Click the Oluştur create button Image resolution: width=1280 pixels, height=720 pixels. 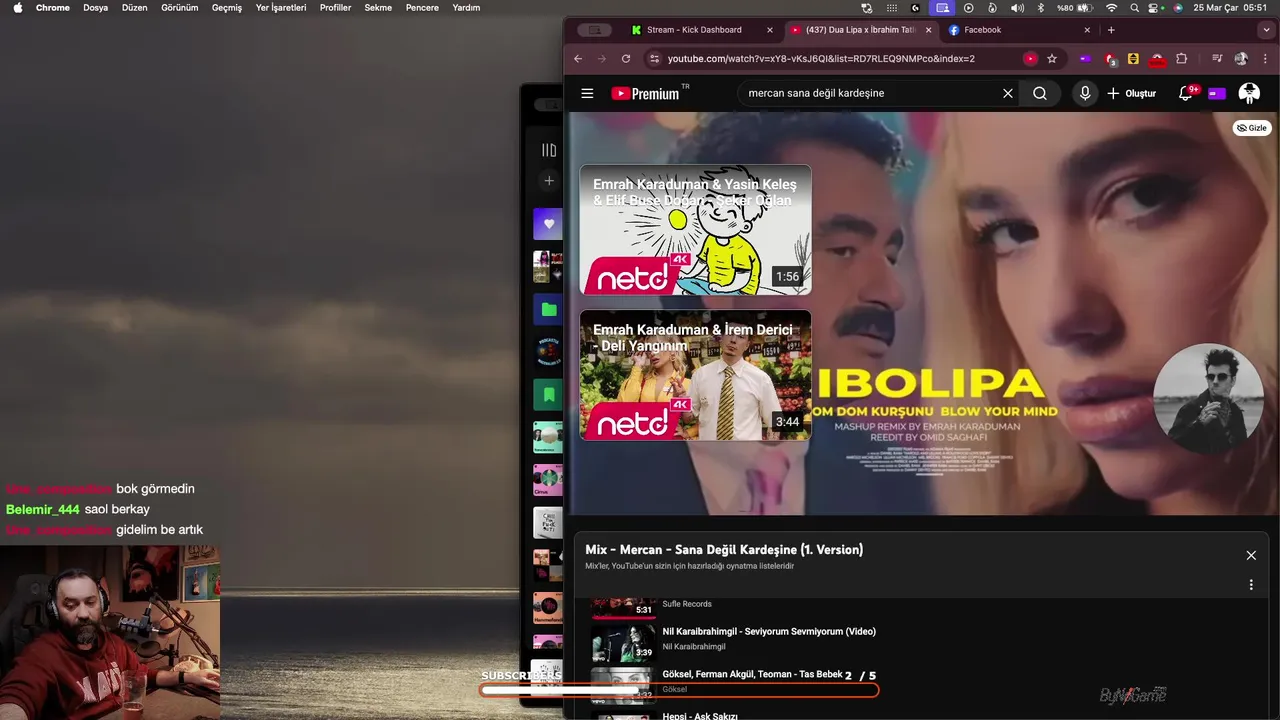coord(1131,93)
